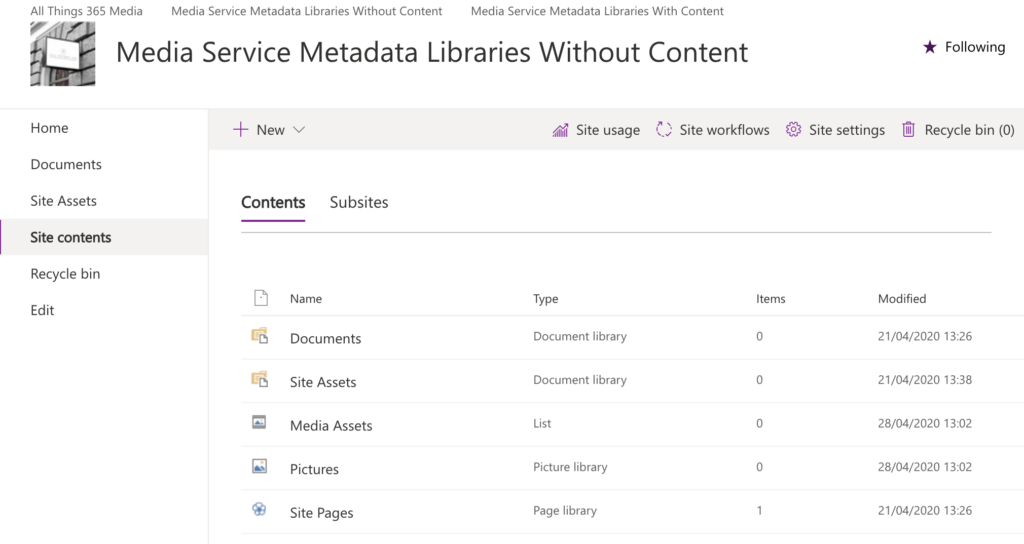
Task: Open Site workflows from the toolbar
Action: coord(712,130)
